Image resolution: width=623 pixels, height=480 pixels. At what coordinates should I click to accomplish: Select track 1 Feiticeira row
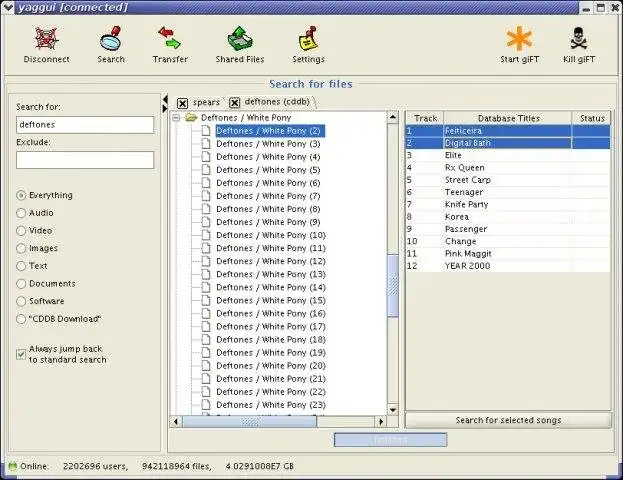click(x=508, y=131)
